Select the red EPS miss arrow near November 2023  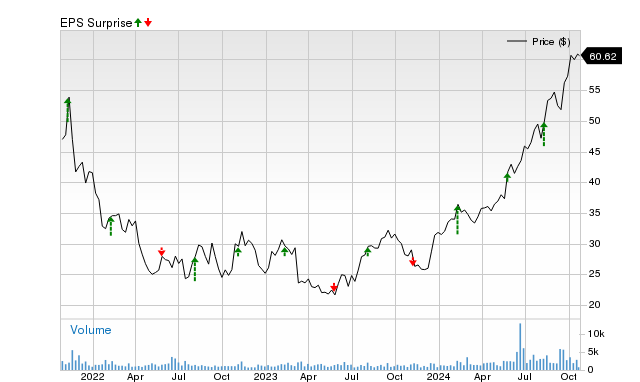(x=413, y=261)
